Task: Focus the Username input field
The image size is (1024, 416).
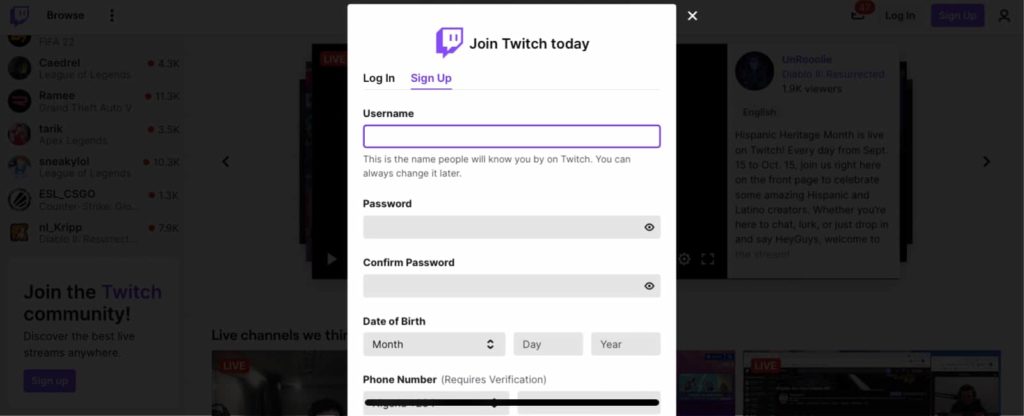Action: [511, 136]
